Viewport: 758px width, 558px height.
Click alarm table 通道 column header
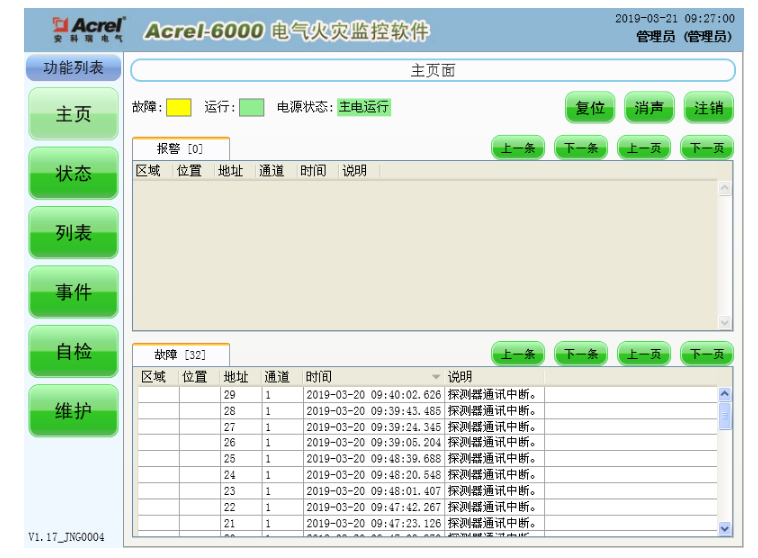pyautogui.click(x=276, y=171)
